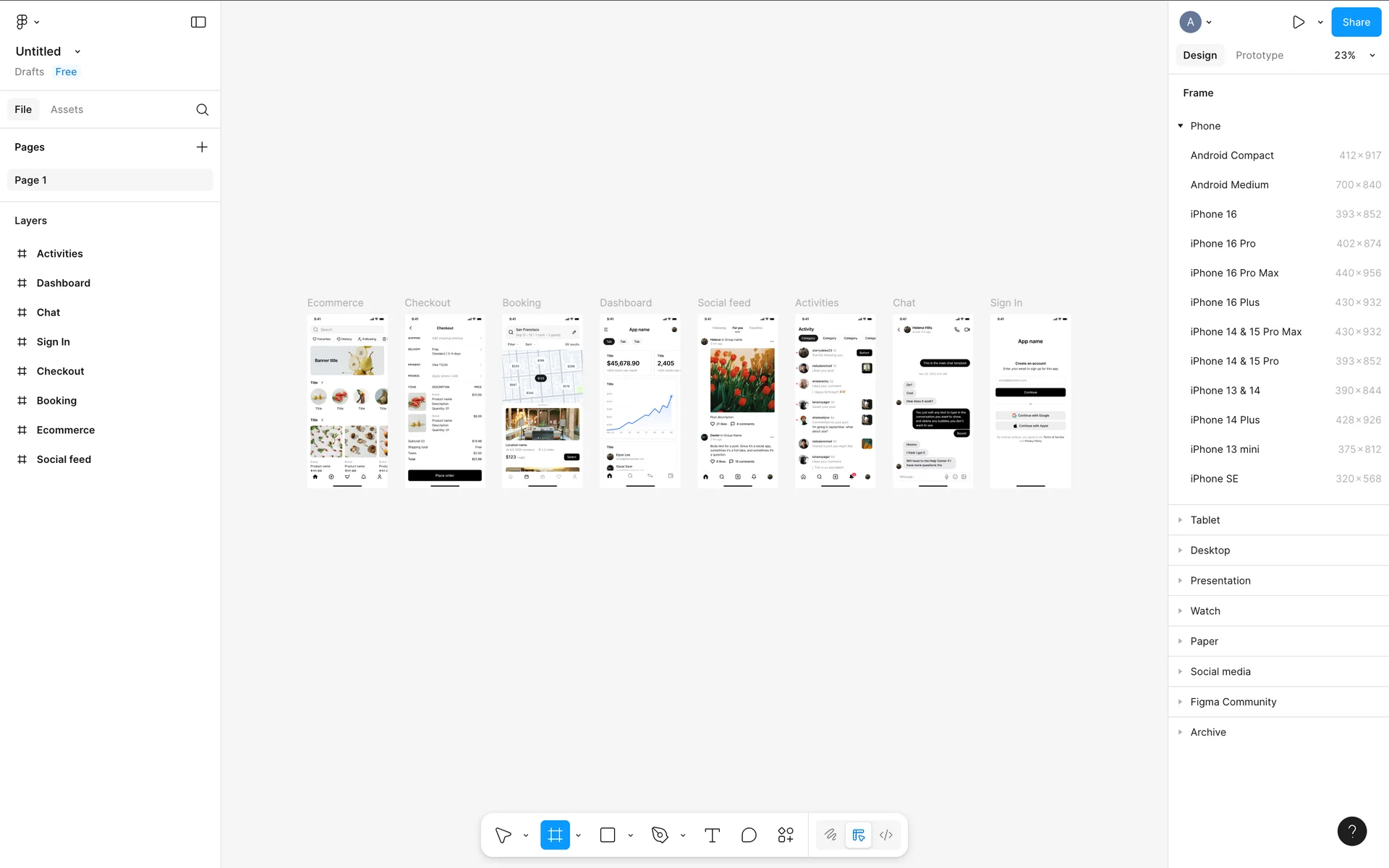Select the Move tool in the toolbar
Viewport: 1389px width, 868px height.
click(504, 835)
